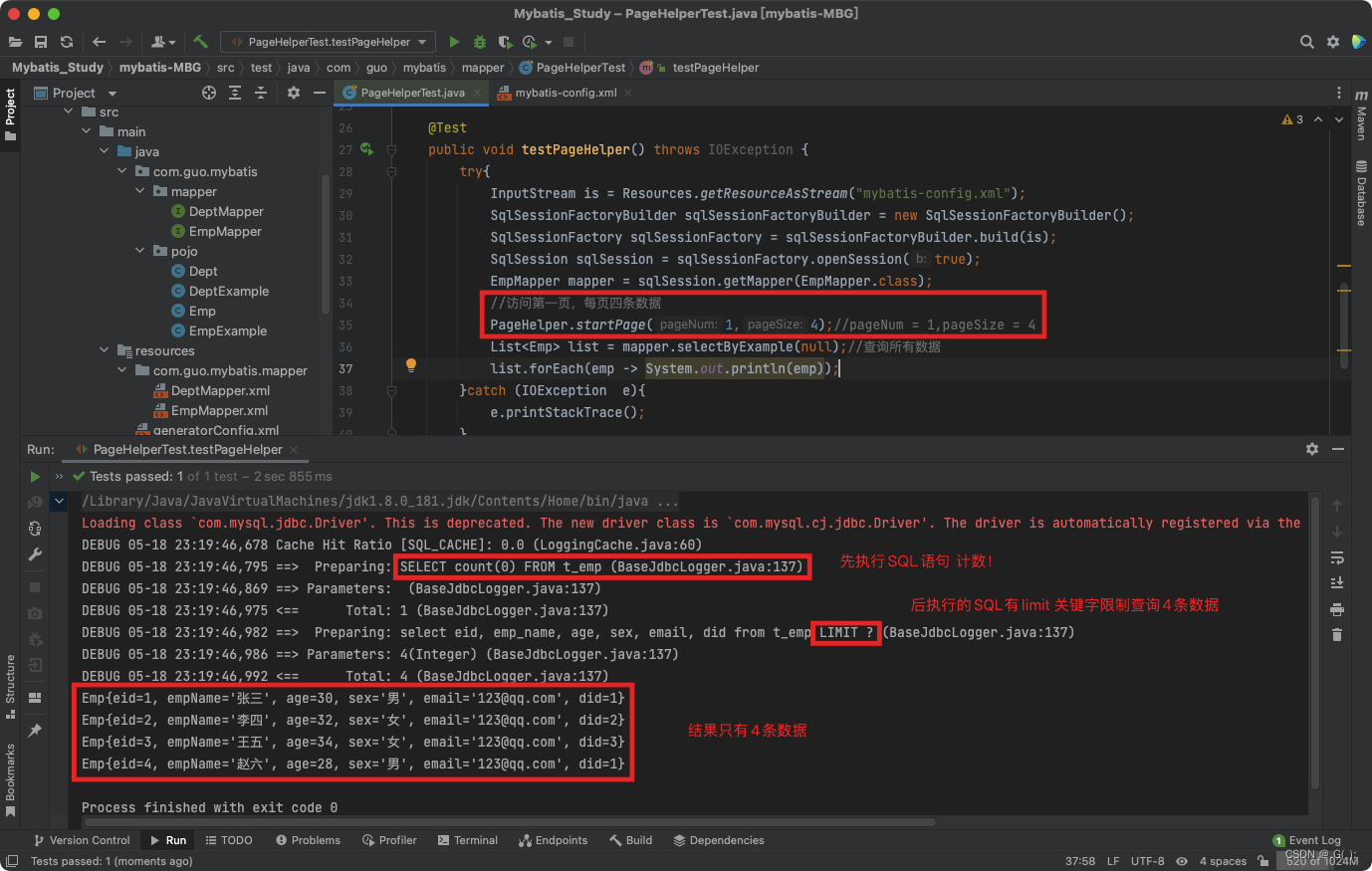This screenshot has height=871, width=1372.
Task: Open the Maven side tool window
Action: click(1361, 115)
